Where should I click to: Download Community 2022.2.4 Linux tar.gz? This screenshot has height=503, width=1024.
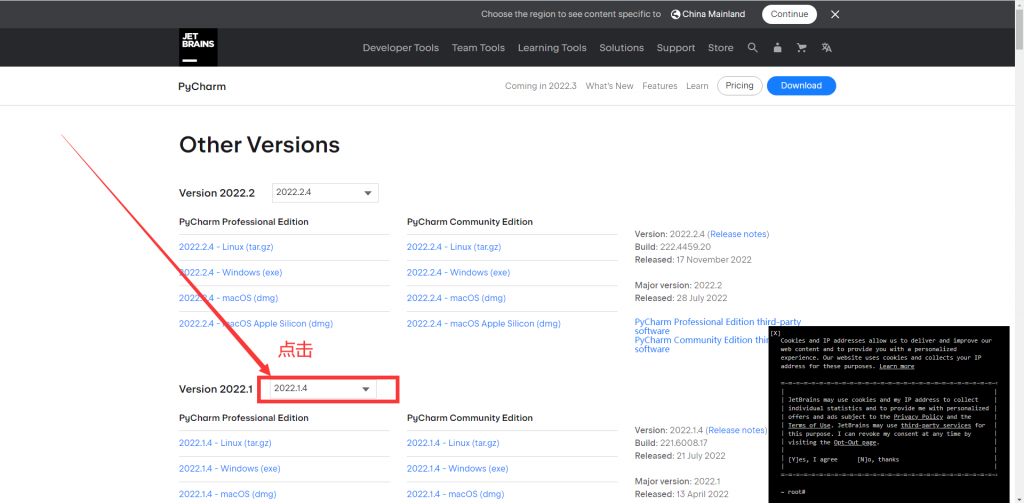point(453,247)
